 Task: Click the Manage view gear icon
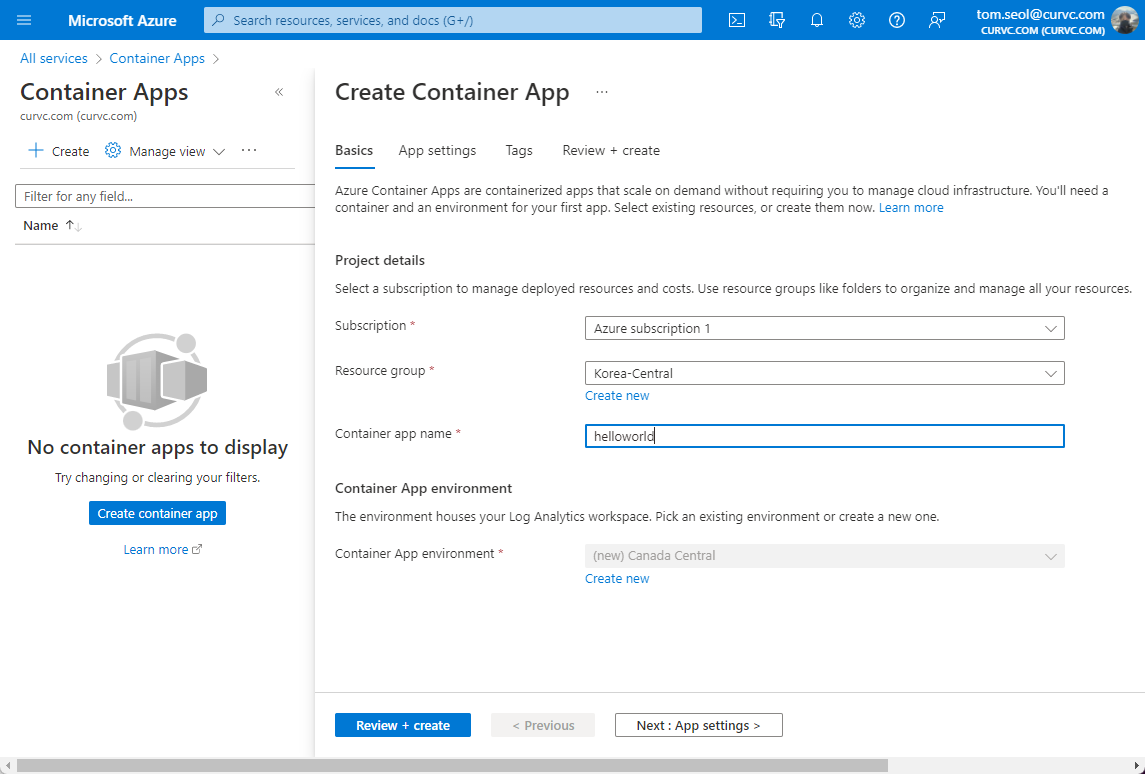click(112, 150)
